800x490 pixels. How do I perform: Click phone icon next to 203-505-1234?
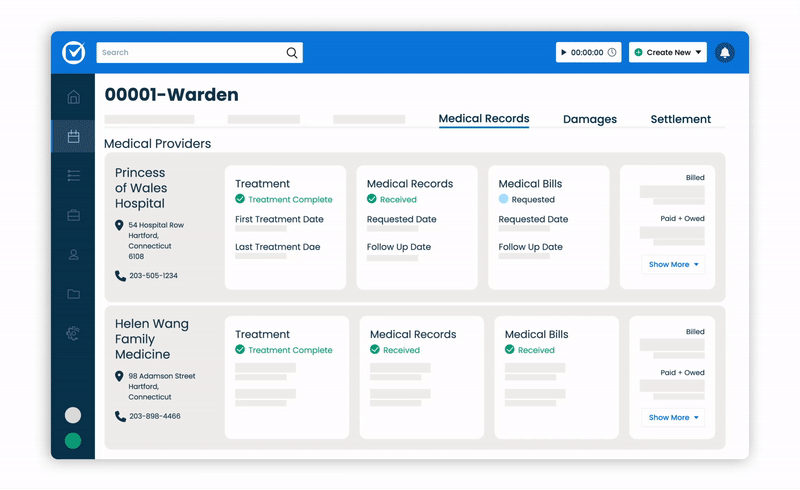tap(120, 276)
